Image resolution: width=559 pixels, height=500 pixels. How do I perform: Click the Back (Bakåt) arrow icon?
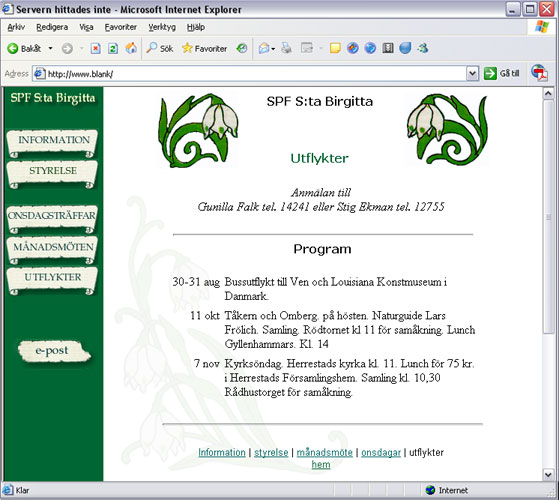point(13,48)
